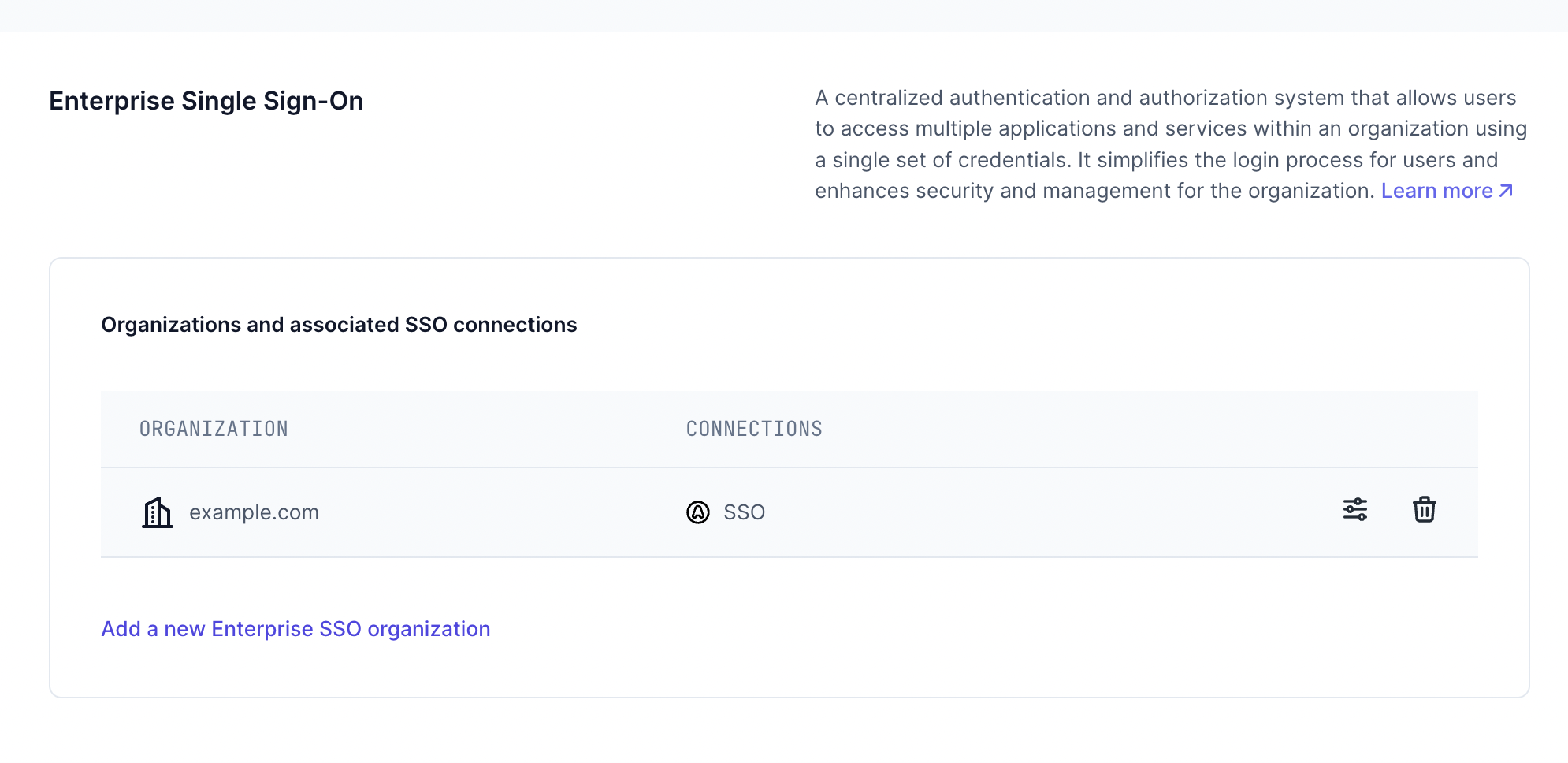Click the description line starting "to access multiple"
Screen dimensions: 1568x763
coord(1170,128)
